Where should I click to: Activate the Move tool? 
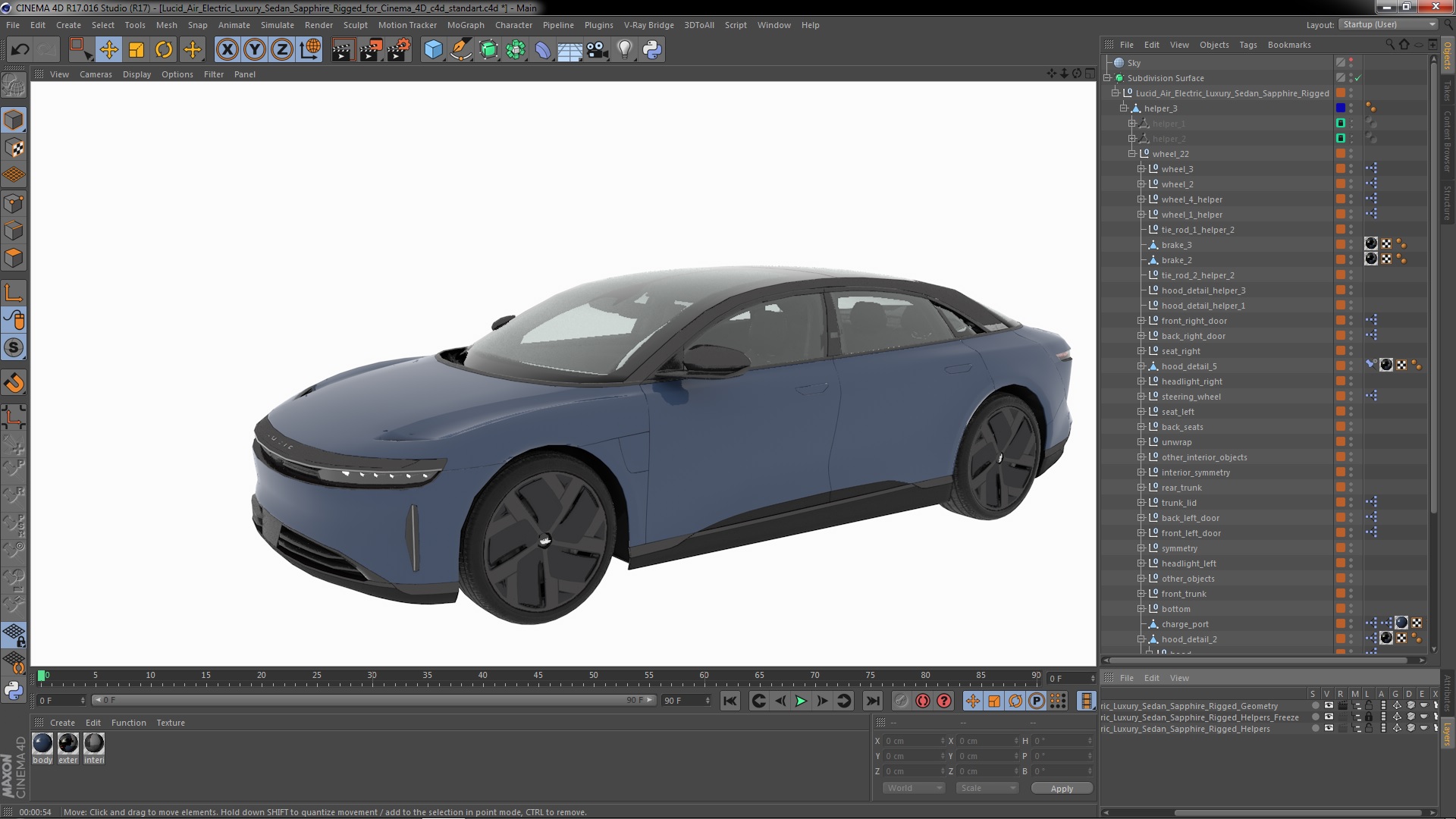pos(108,50)
